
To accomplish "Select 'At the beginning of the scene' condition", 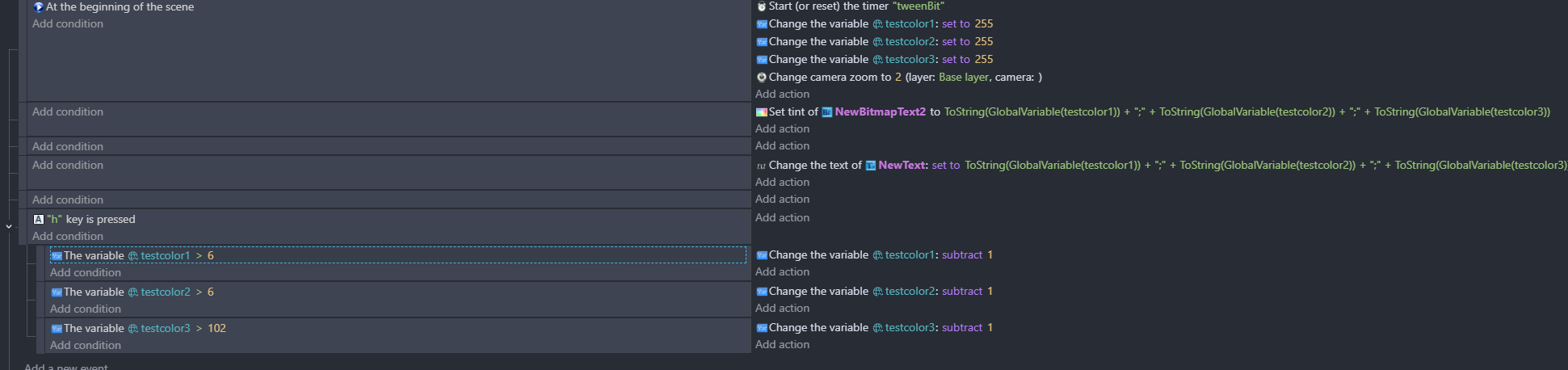I will click(120, 6).
